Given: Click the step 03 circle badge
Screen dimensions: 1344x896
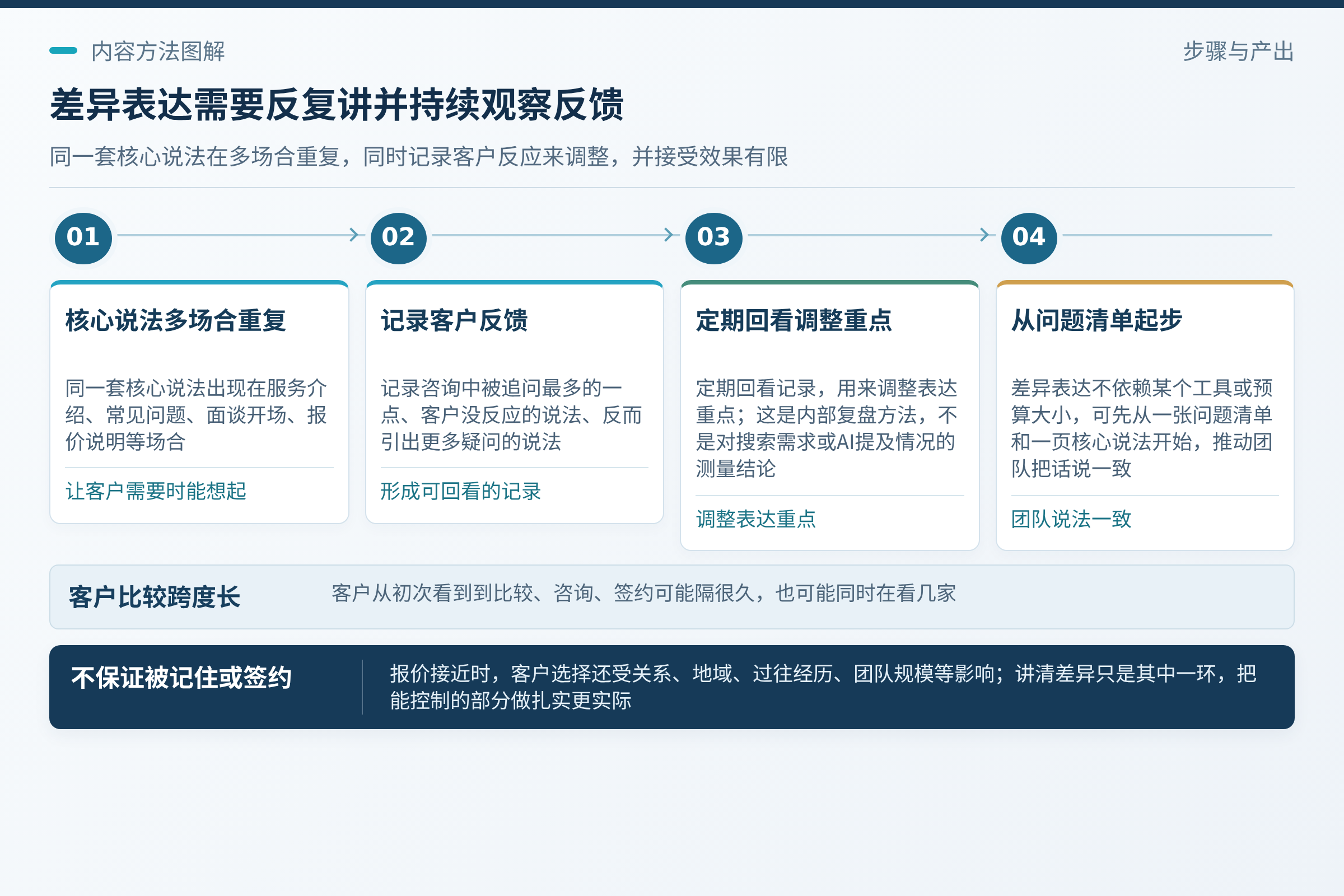Looking at the screenshot, I should point(713,239).
